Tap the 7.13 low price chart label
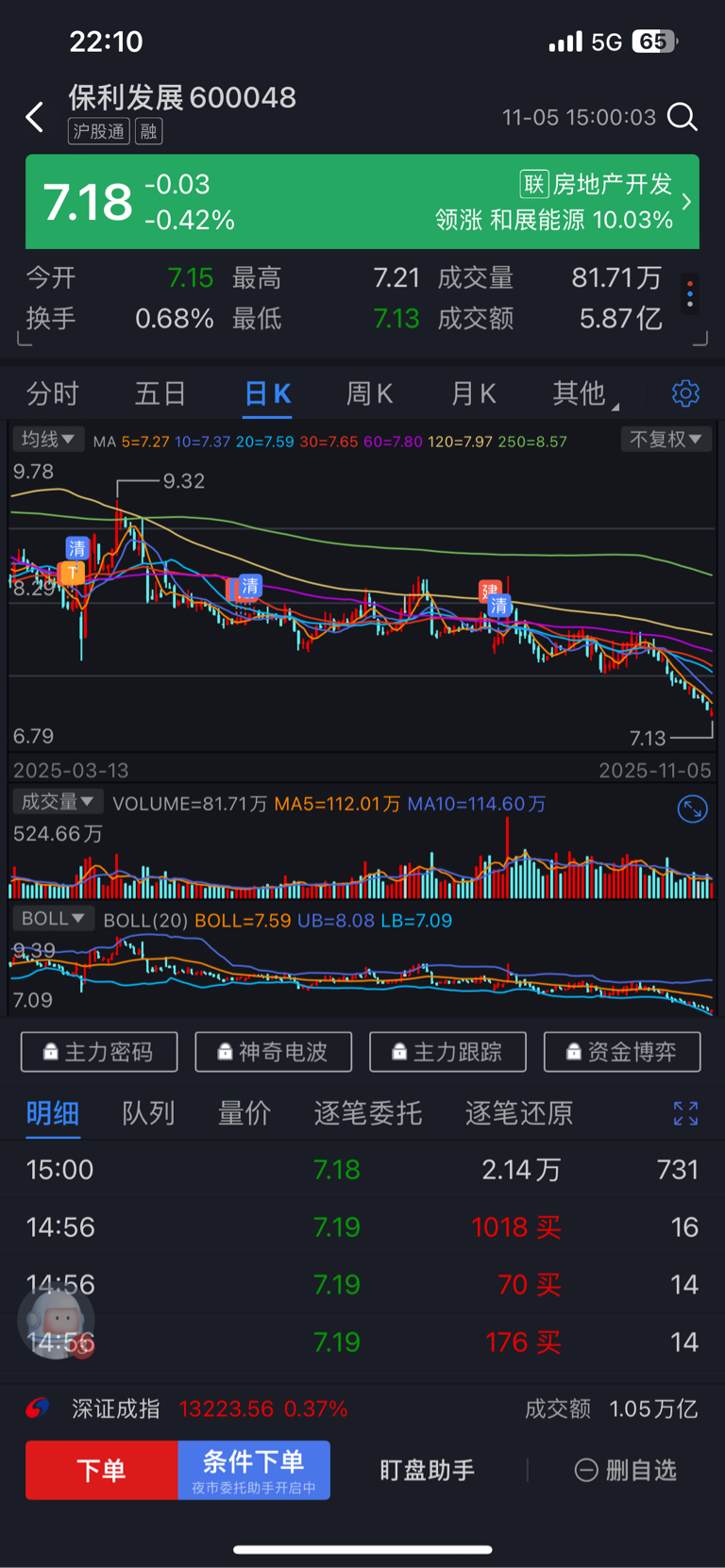Image resolution: width=725 pixels, height=1568 pixels. pyautogui.click(x=648, y=738)
